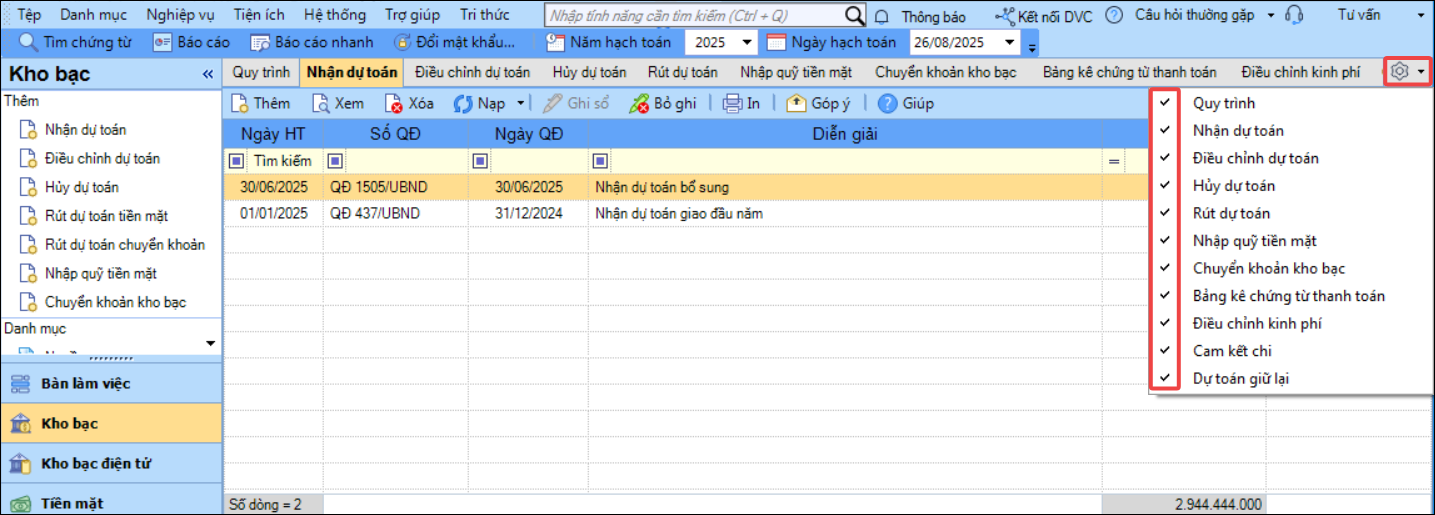This screenshot has height=515, width=1435.
Task: Uncheck Chuyển khoản kho bạc in tab list
Action: [x=1164, y=268]
